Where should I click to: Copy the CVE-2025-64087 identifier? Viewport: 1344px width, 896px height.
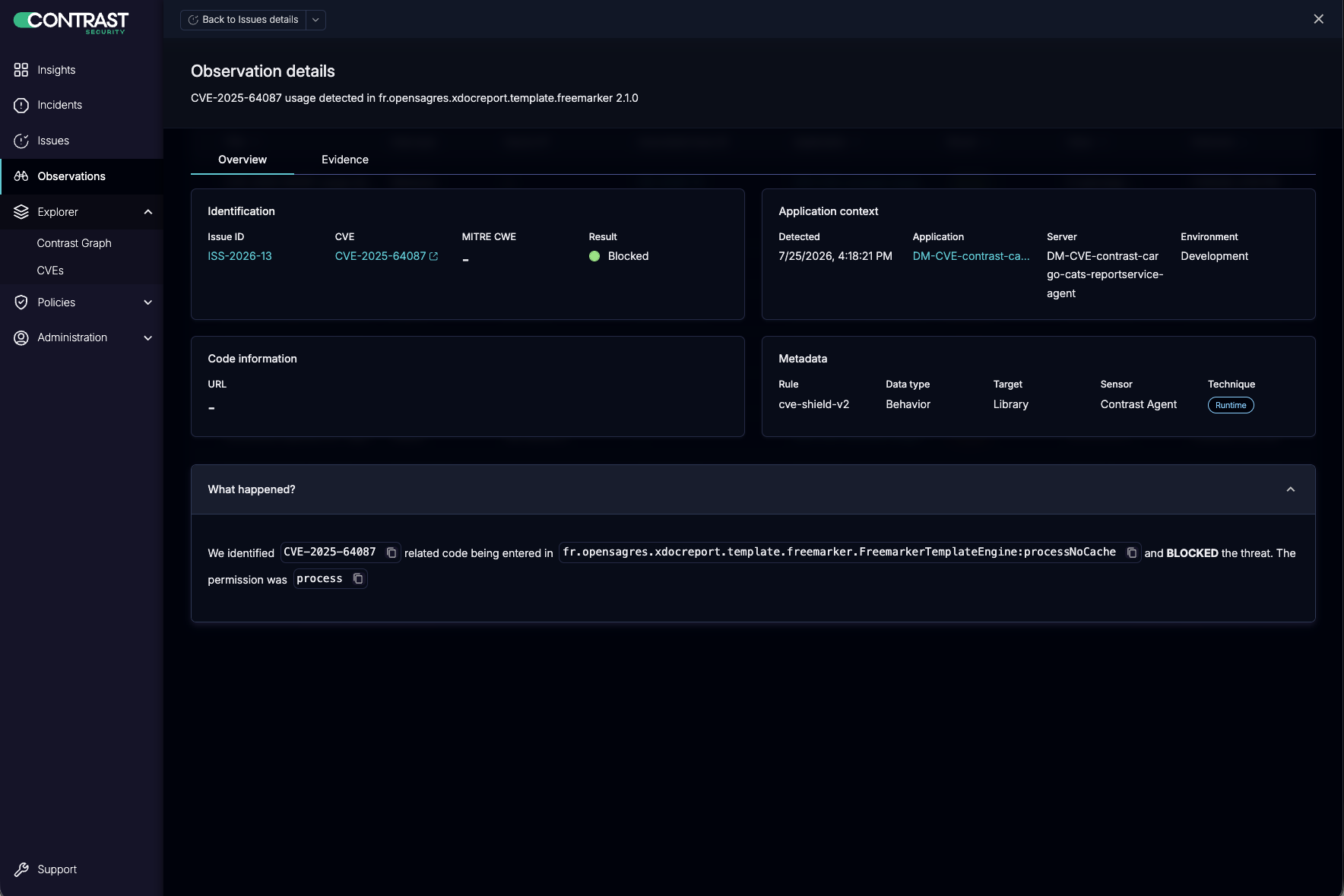tap(391, 552)
